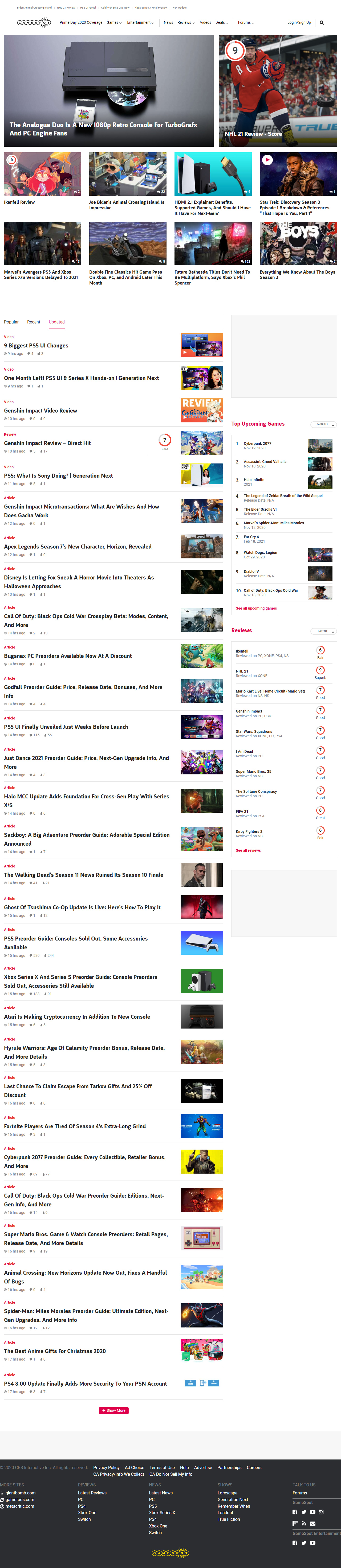
Task: Click Xbox Series X Final Preview top link
Action: [151, 8]
